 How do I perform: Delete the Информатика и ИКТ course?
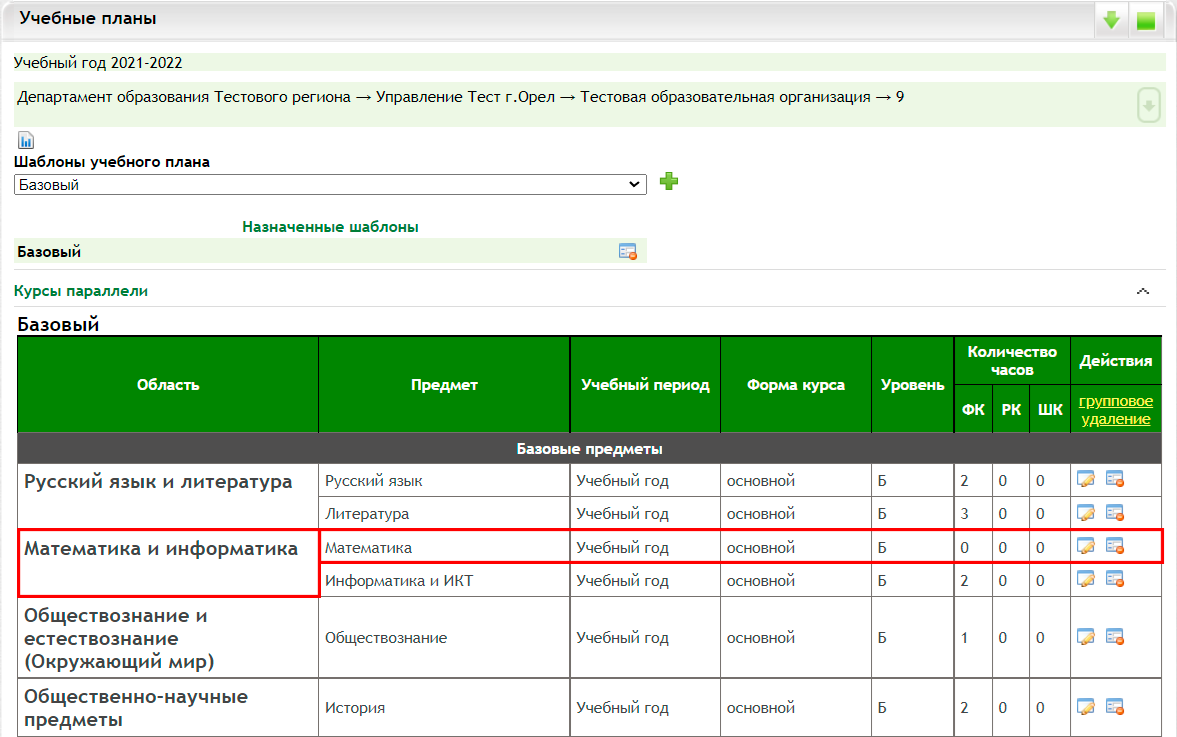(x=1114, y=580)
